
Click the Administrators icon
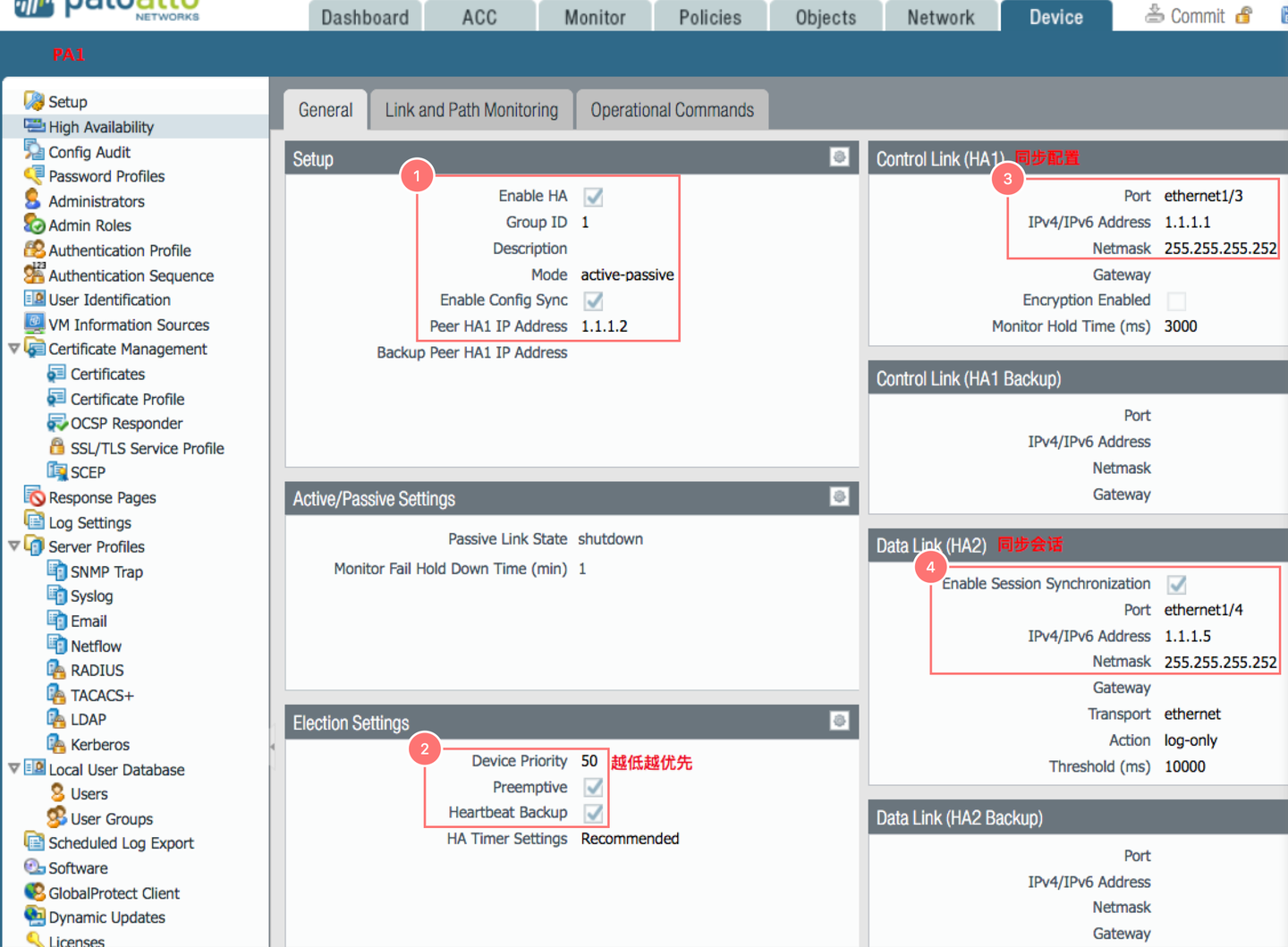pyautogui.click(x=34, y=200)
